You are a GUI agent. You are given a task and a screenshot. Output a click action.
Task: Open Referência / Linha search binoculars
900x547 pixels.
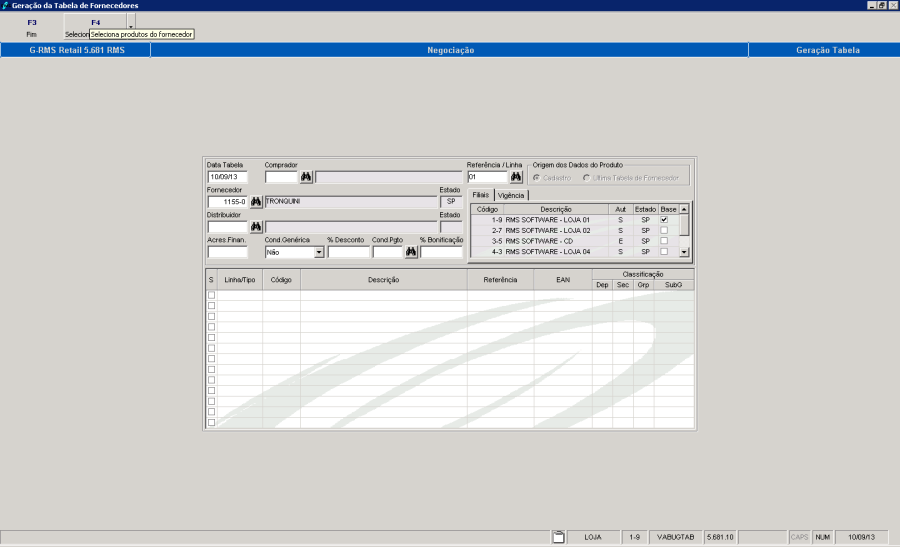click(516, 177)
